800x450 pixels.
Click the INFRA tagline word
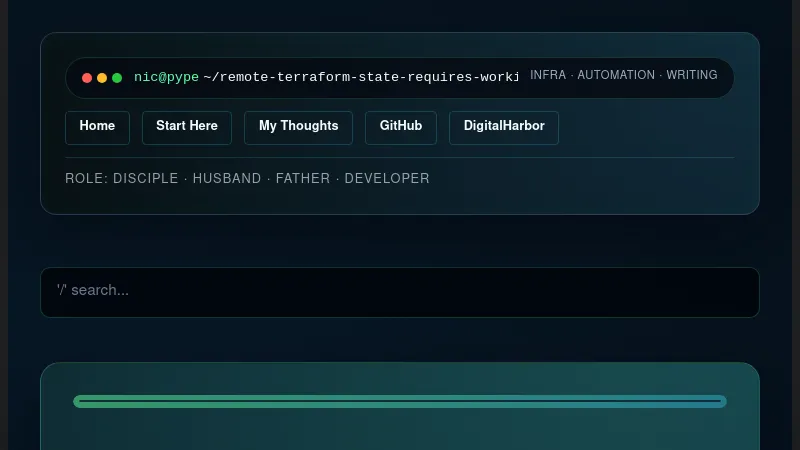click(547, 75)
